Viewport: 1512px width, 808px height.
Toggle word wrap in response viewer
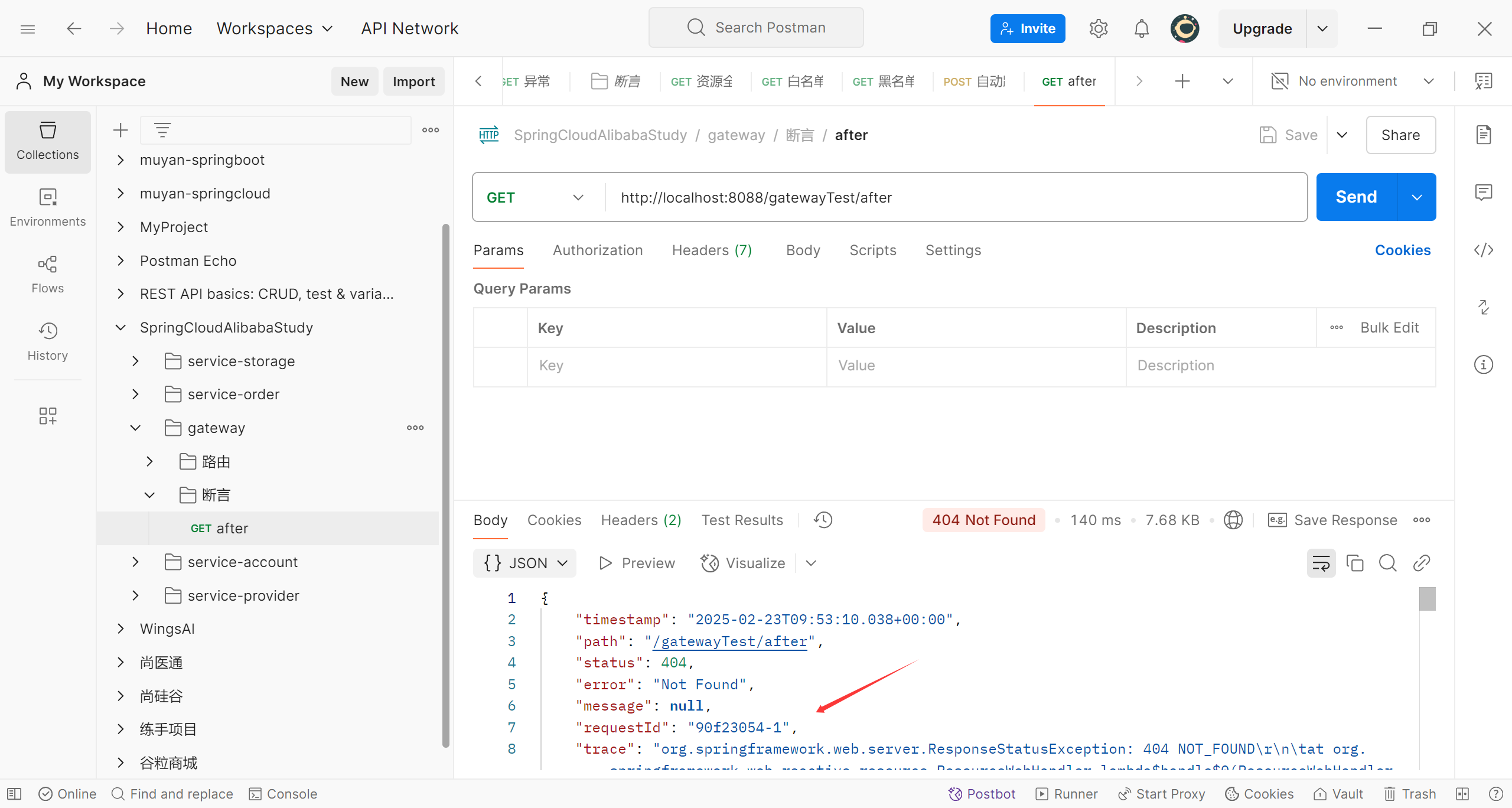coord(1321,563)
